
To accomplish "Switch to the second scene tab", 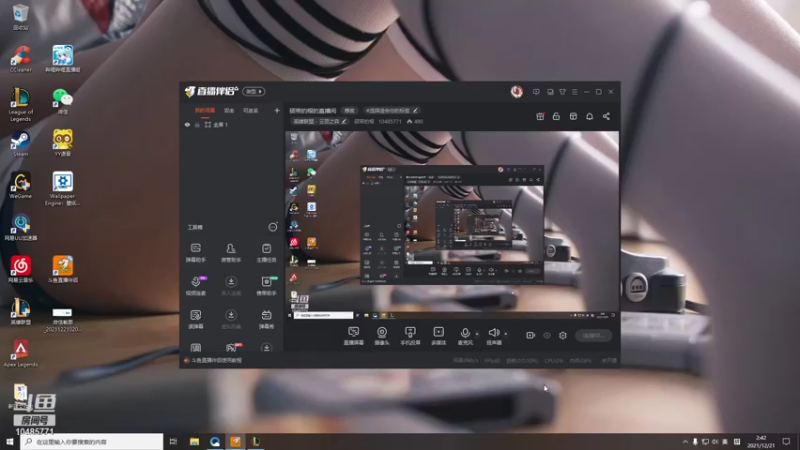I will coord(229,110).
